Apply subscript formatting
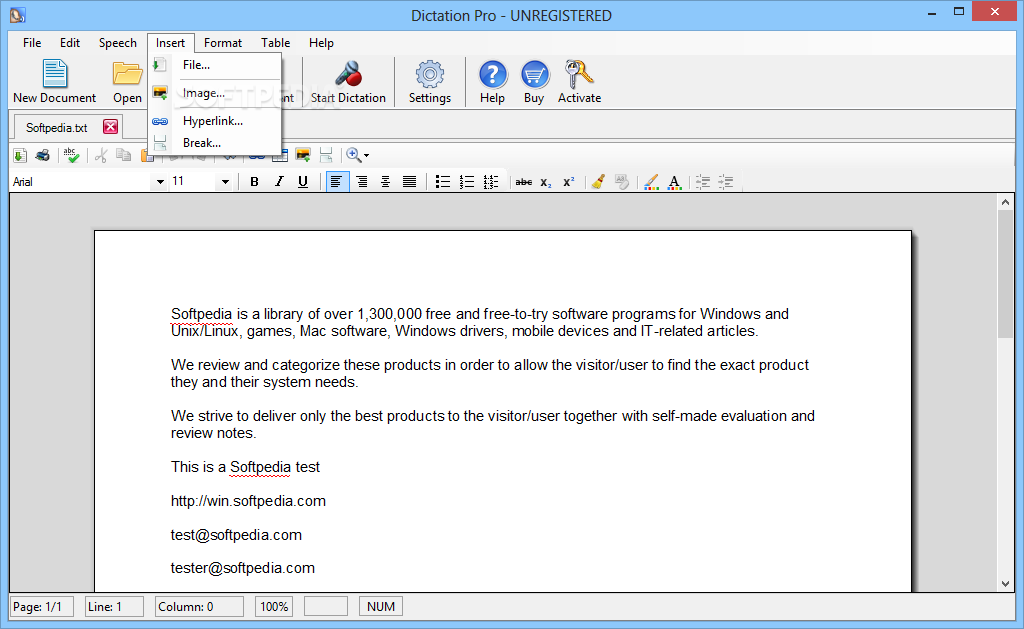Screen dimensions: 1024x629 click(x=546, y=182)
